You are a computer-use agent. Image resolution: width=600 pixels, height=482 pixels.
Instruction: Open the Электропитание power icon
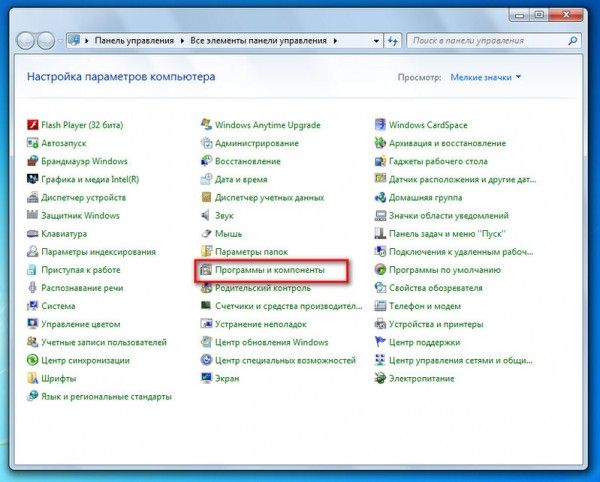380,378
